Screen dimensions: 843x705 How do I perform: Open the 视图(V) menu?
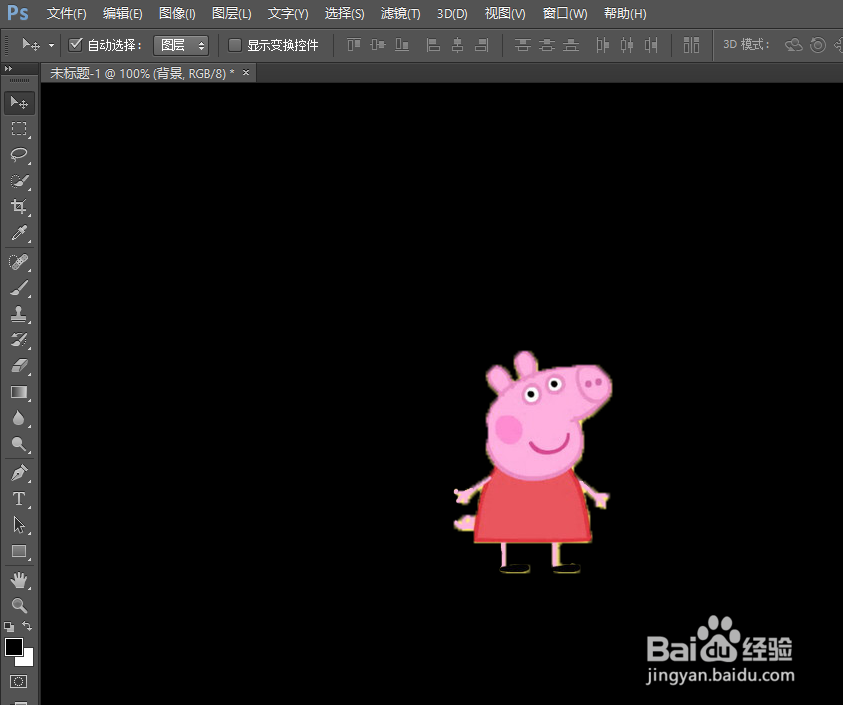click(505, 13)
